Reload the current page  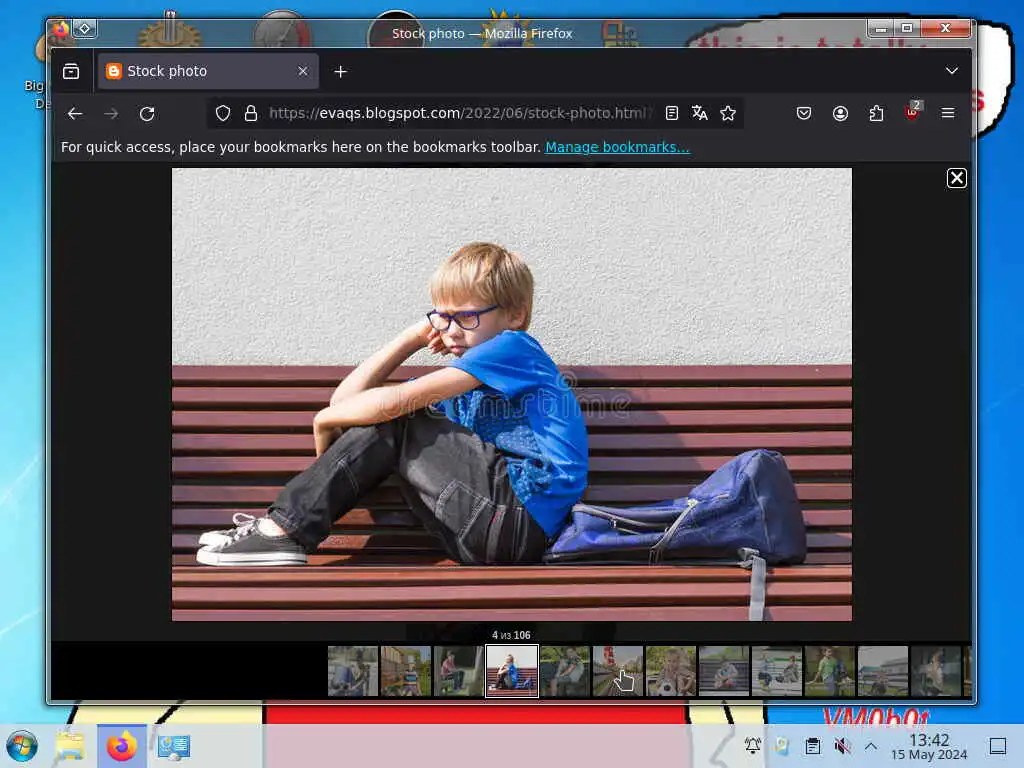coord(148,114)
